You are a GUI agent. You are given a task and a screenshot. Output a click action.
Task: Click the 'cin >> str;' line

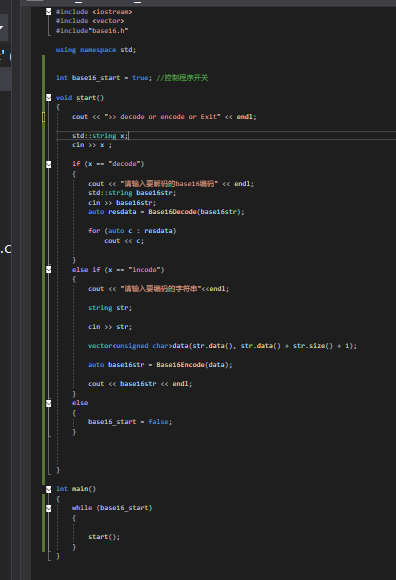point(110,327)
